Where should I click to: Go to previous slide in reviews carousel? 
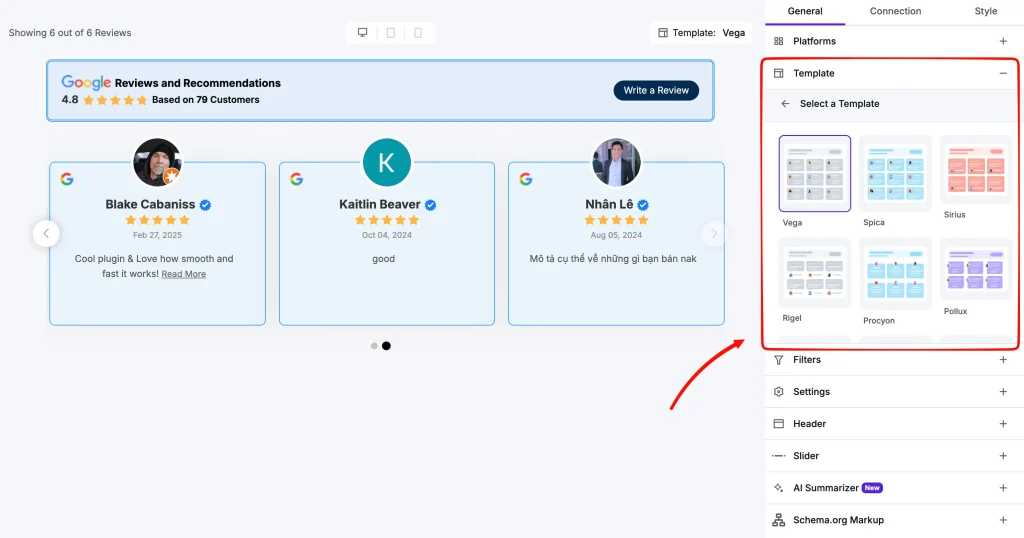click(46, 233)
